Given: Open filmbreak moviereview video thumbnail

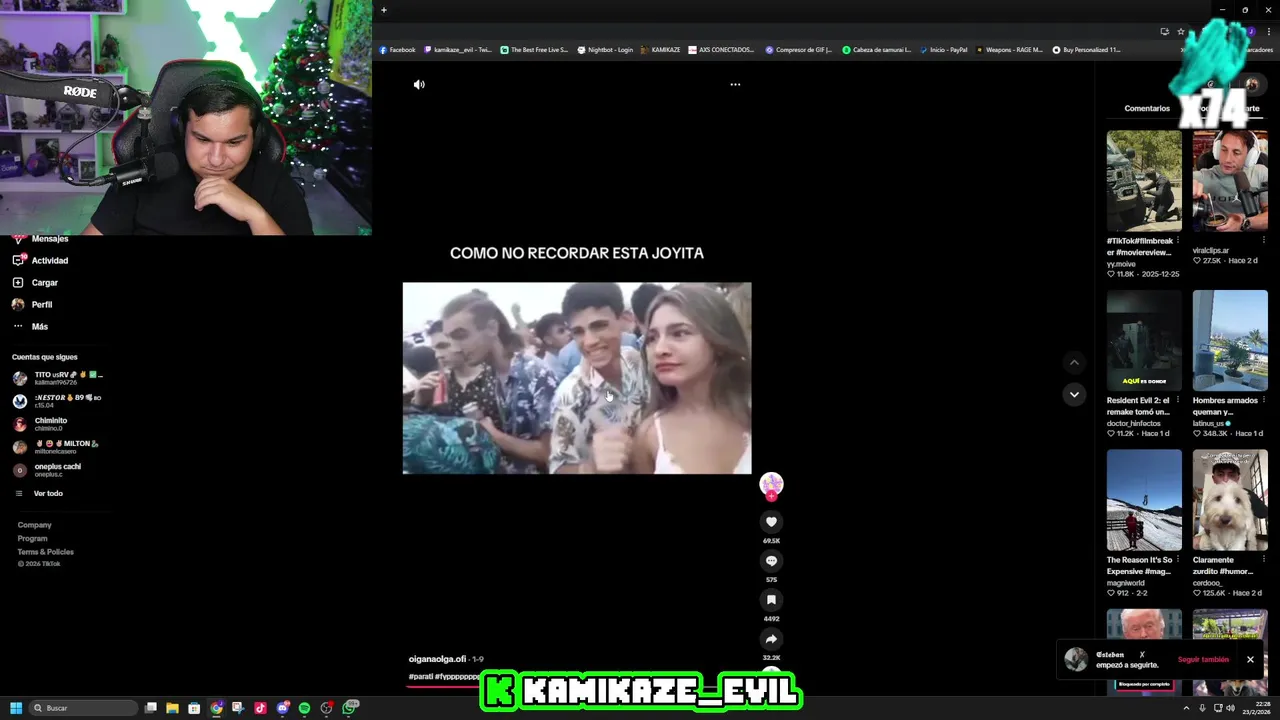Looking at the screenshot, I should pyautogui.click(x=1144, y=180).
